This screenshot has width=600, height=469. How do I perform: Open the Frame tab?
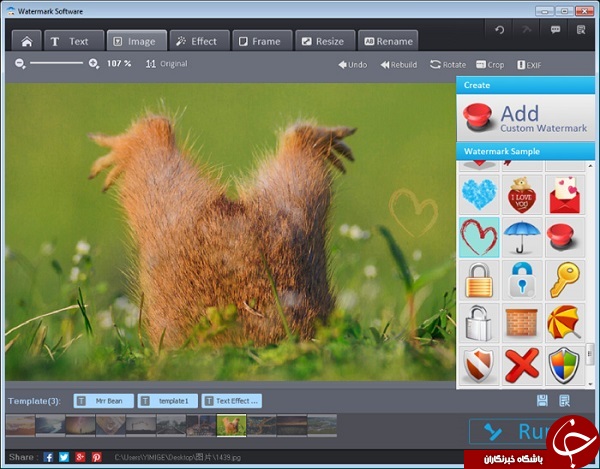[262, 41]
